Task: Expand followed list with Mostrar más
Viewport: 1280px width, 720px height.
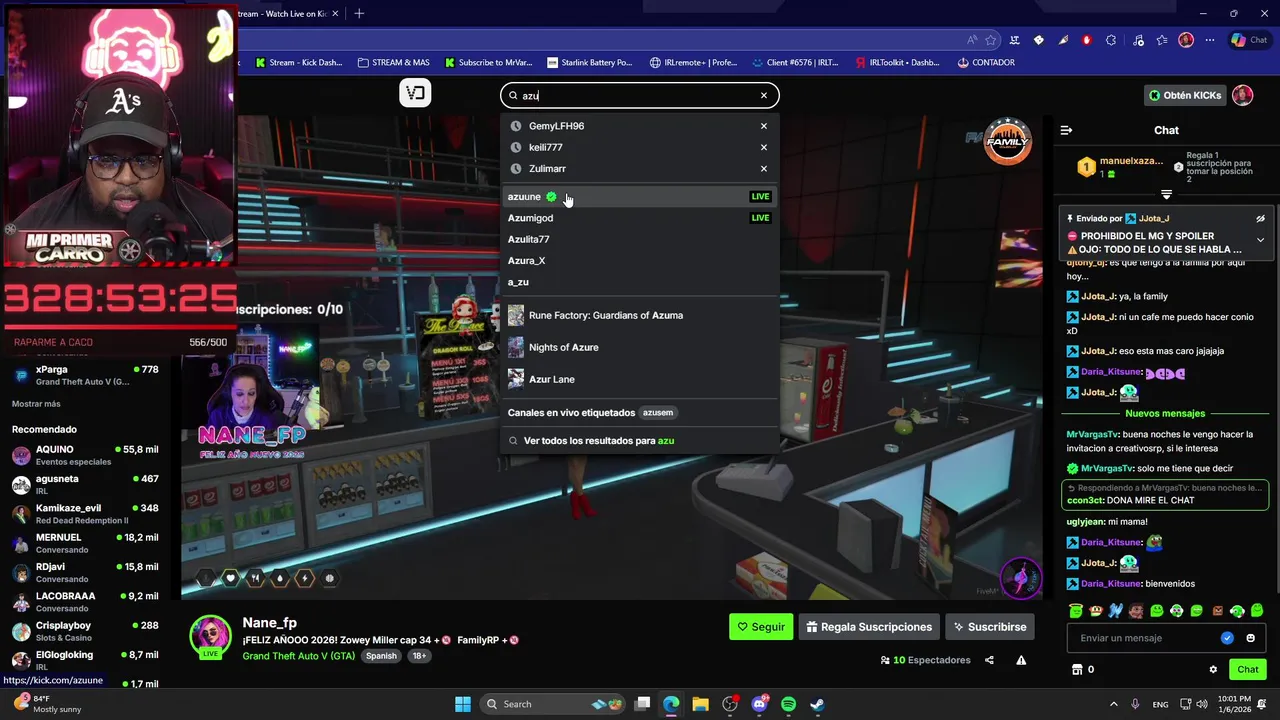Action: tap(36, 404)
